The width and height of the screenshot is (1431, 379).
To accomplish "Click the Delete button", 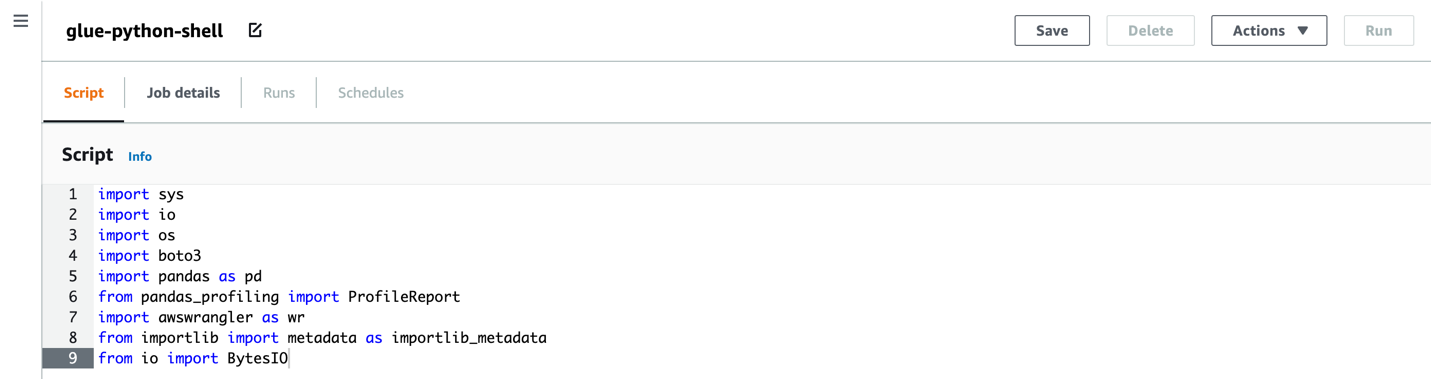I will coord(1150,31).
